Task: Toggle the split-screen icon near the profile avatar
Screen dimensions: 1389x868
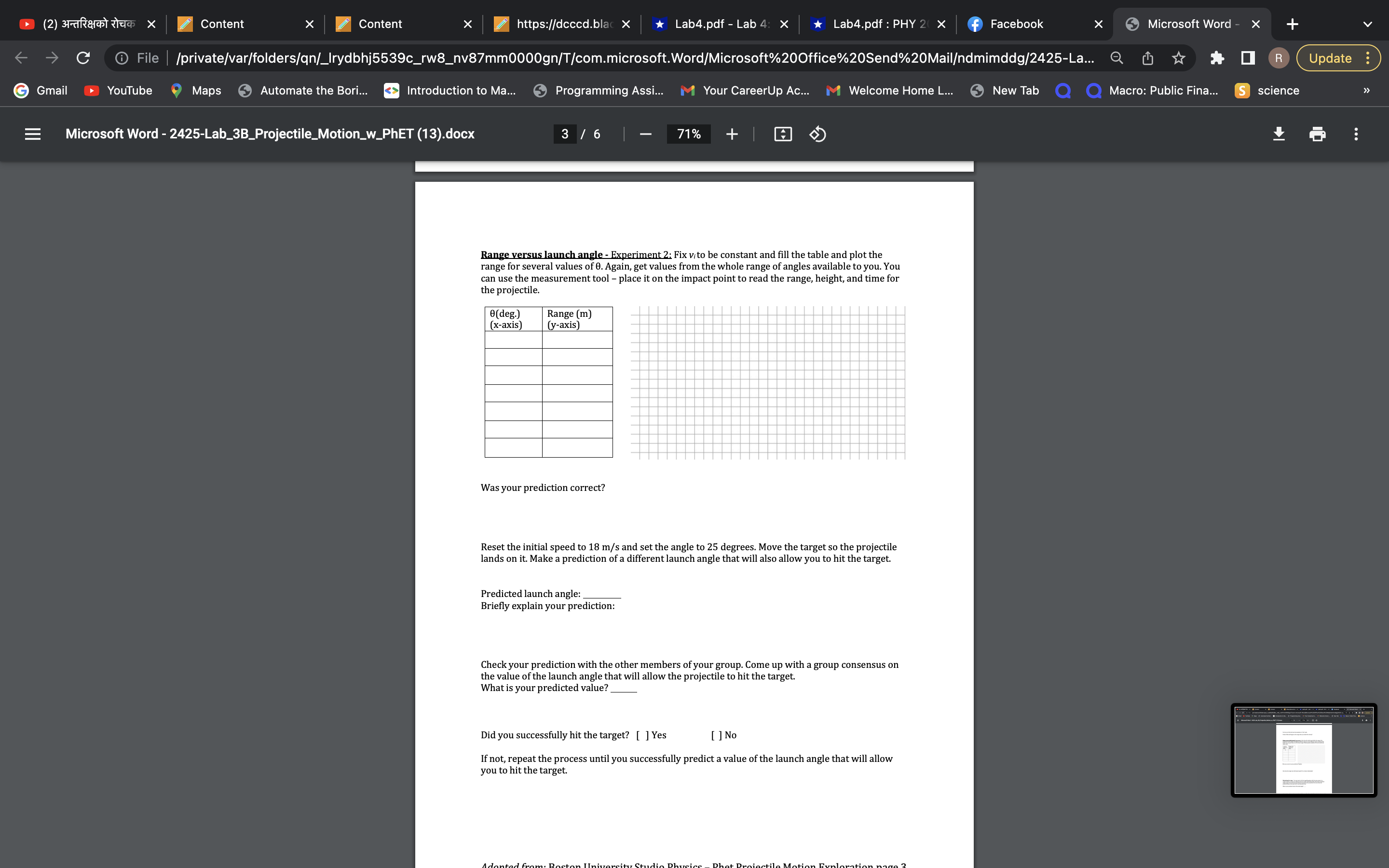Action: coord(1247,57)
